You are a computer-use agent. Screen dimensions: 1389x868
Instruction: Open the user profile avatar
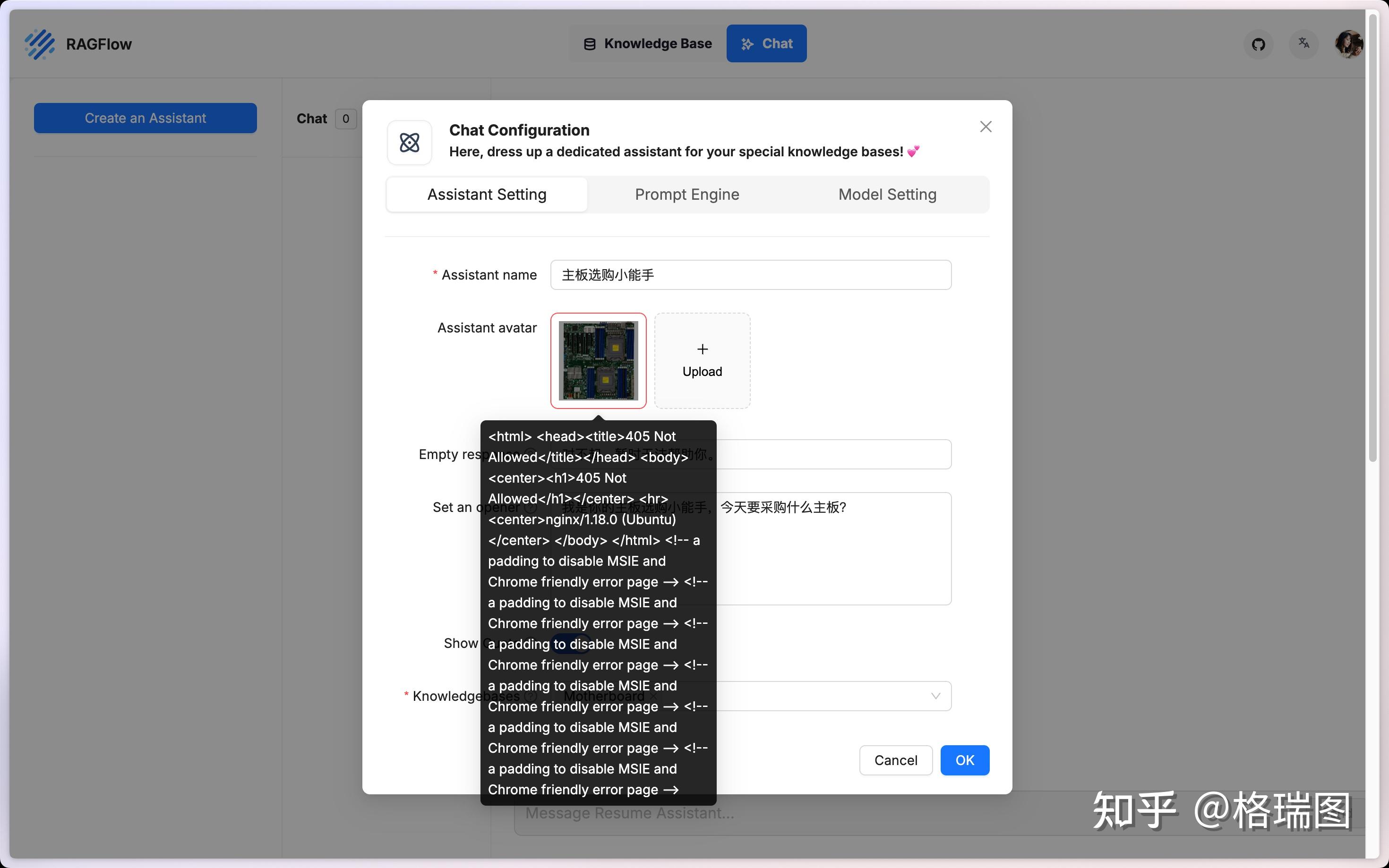pos(1348,44)
